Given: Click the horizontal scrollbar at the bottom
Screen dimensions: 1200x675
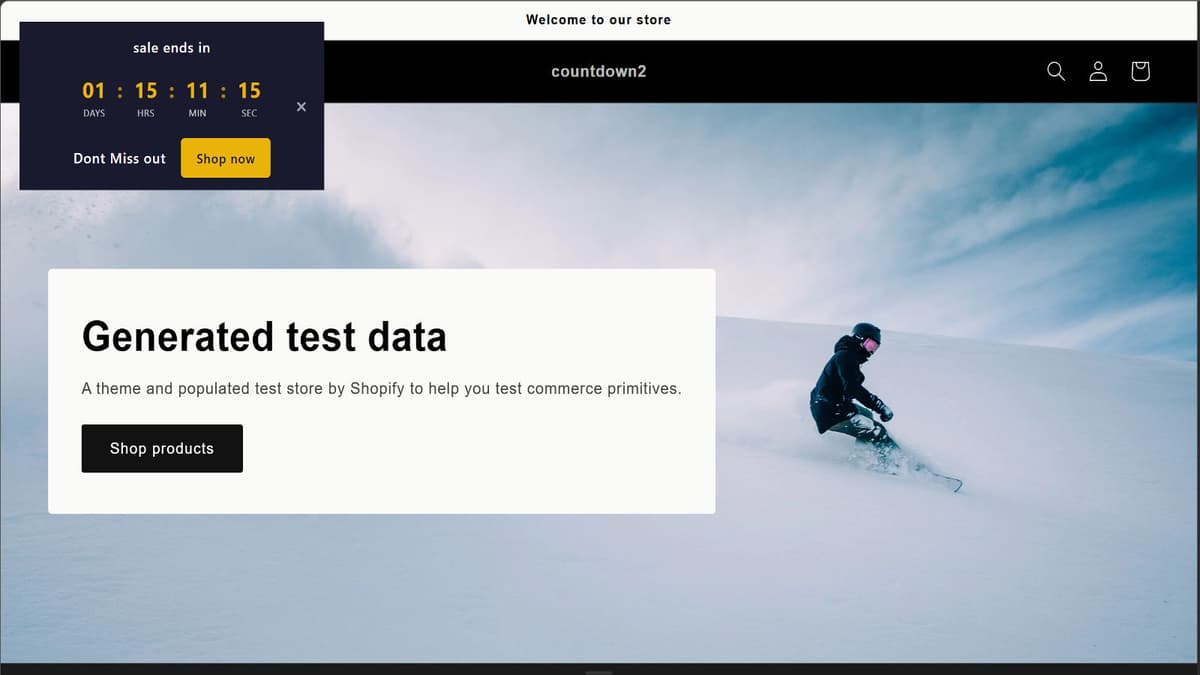Looking at the screenshot, I should tap(600, 669).
